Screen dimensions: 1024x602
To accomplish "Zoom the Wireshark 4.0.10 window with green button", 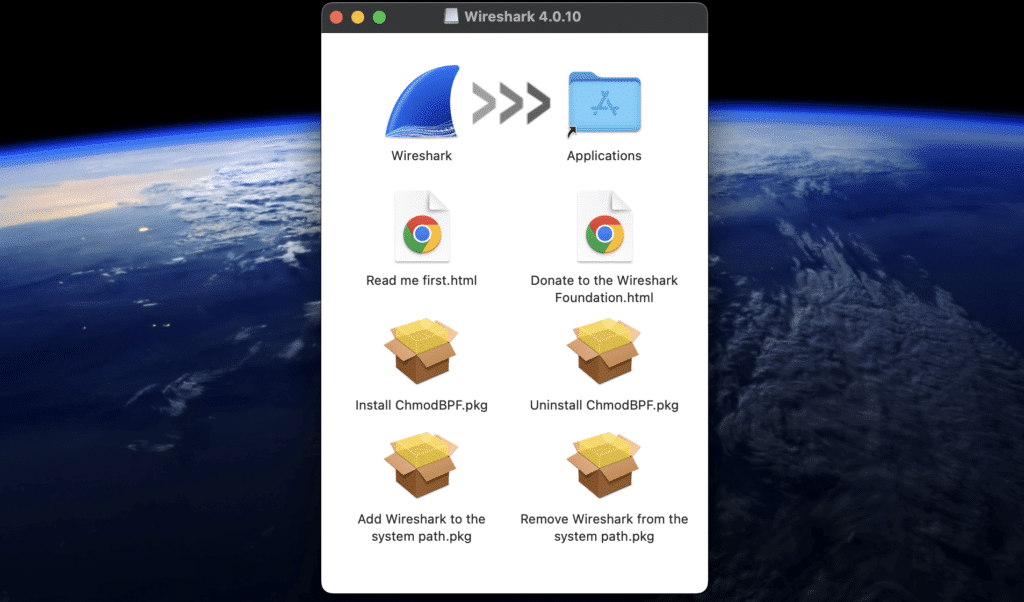I will (x=379, y=17).
